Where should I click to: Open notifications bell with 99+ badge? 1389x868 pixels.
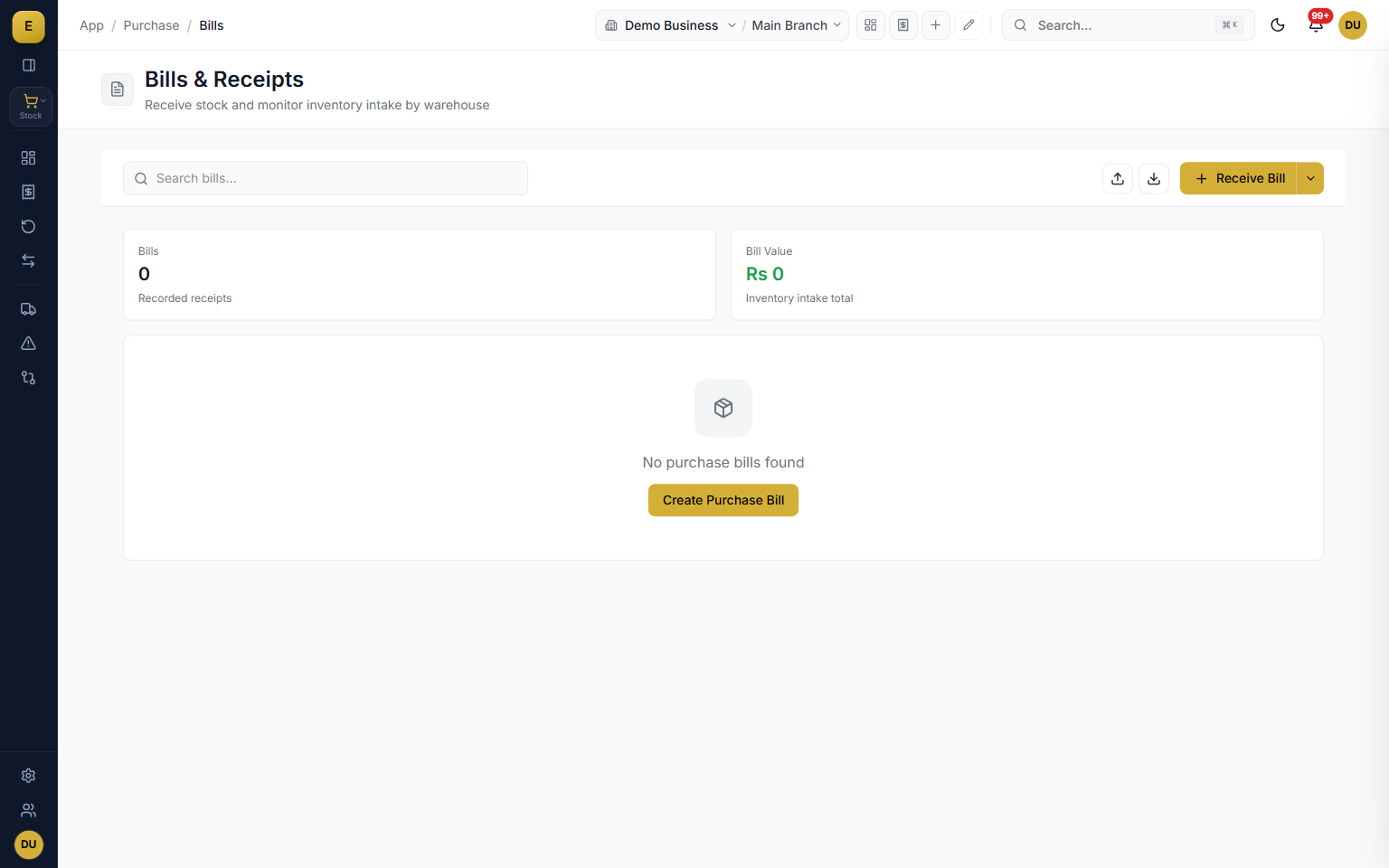tap(1316, 25)
